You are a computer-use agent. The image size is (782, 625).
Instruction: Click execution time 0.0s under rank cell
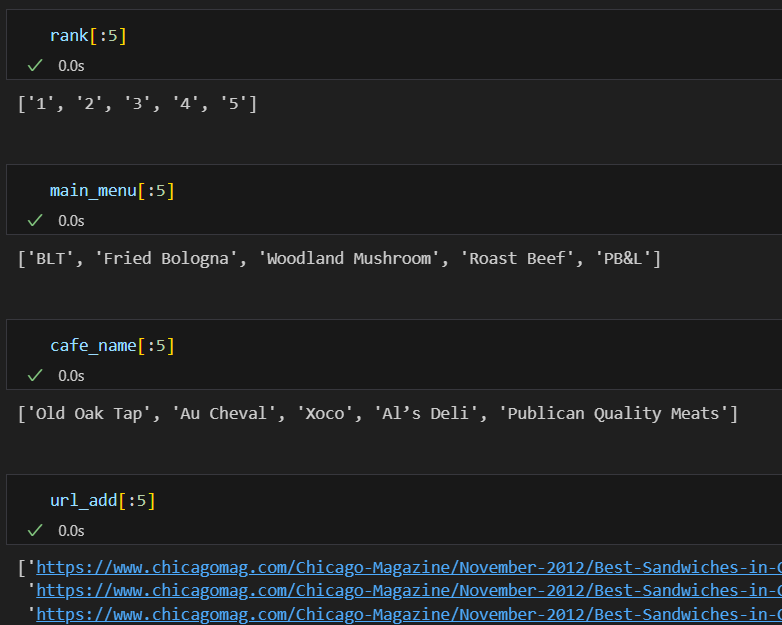(x=71, y=66)
